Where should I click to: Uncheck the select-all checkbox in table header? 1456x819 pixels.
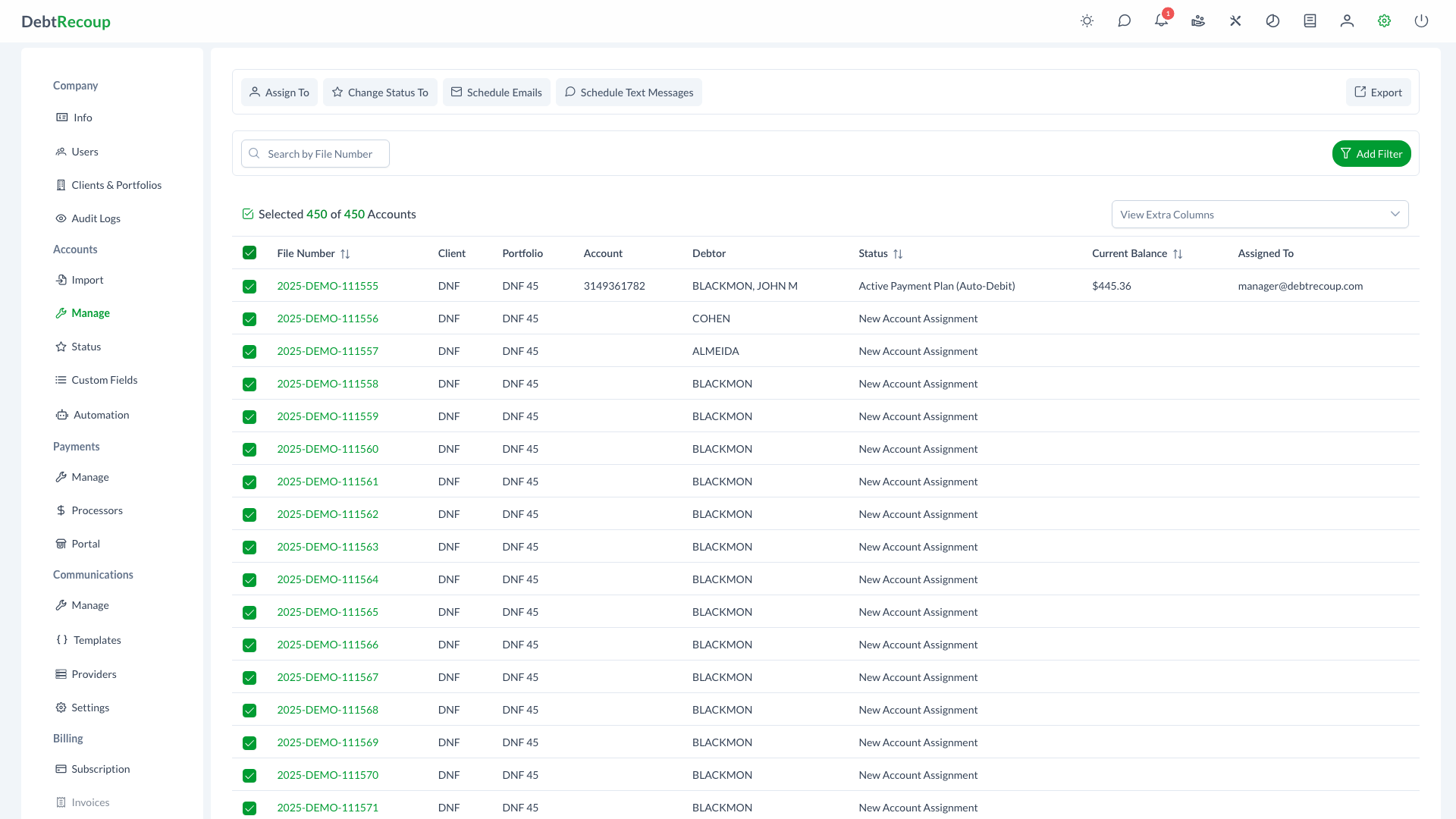click(x=249, y=253)
